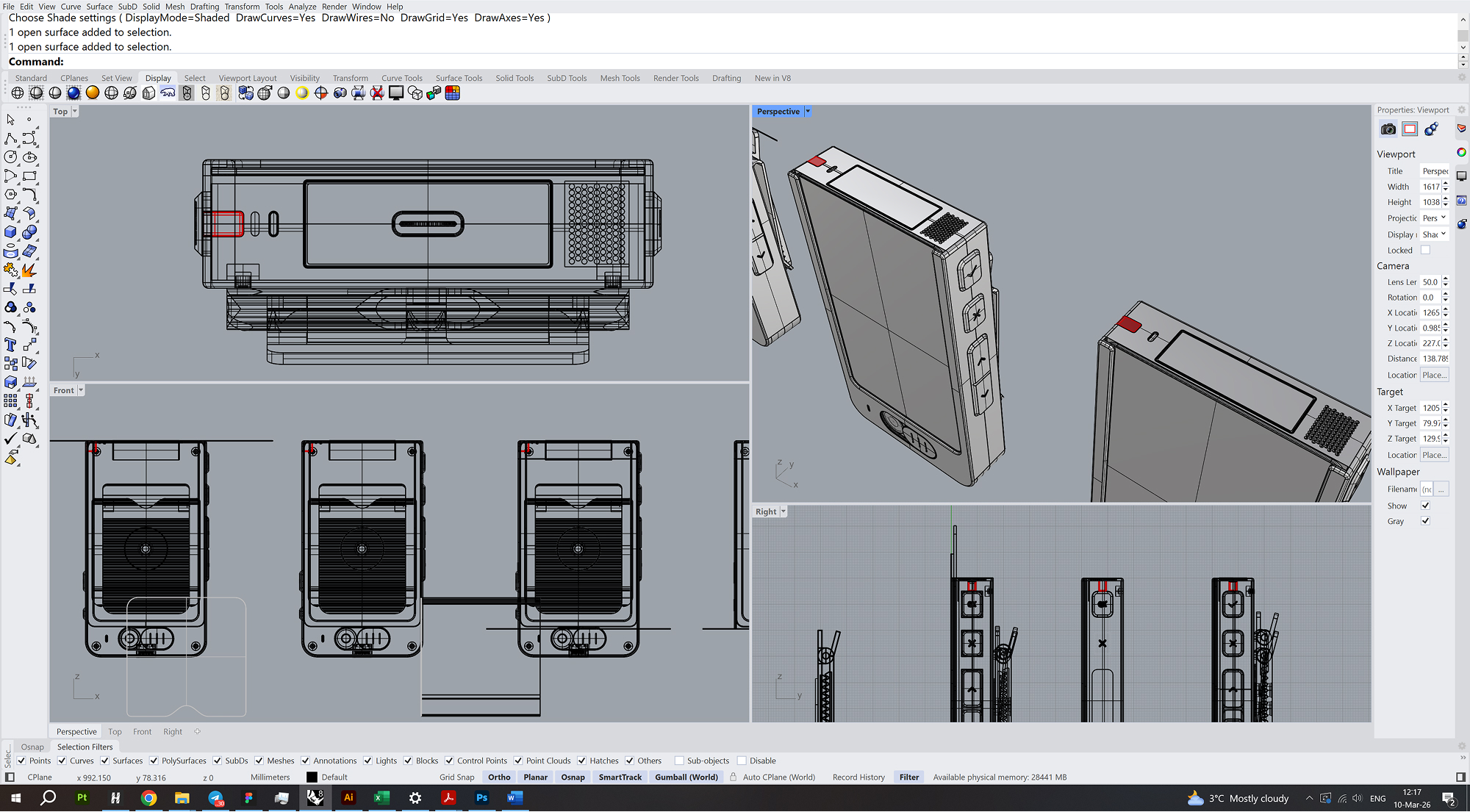Viewport: 1470px width, 812px height.
Task: Click the orange sphere display mode icon
Action: point(93,93)
